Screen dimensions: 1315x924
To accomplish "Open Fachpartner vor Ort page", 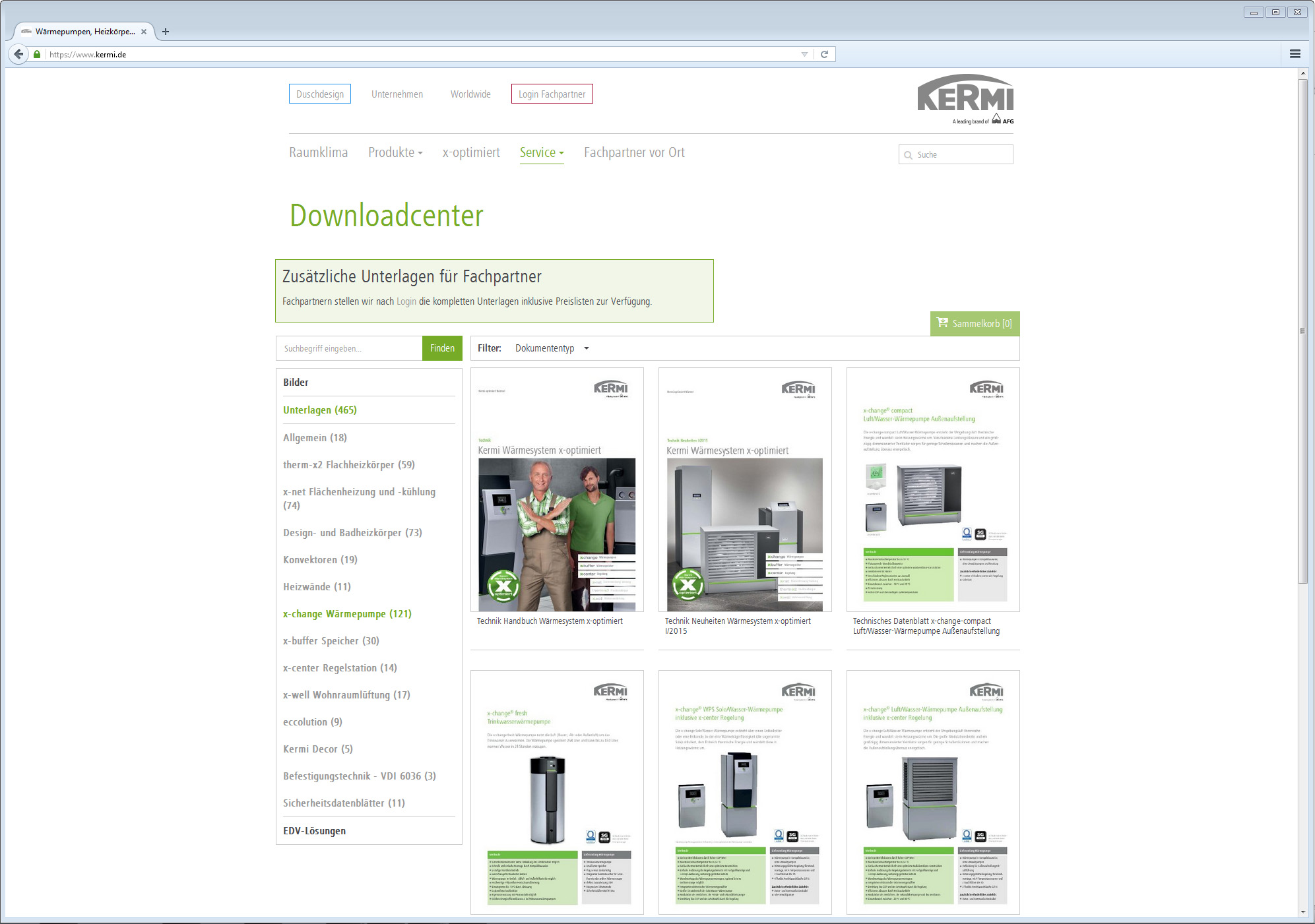I will point(634,152).
